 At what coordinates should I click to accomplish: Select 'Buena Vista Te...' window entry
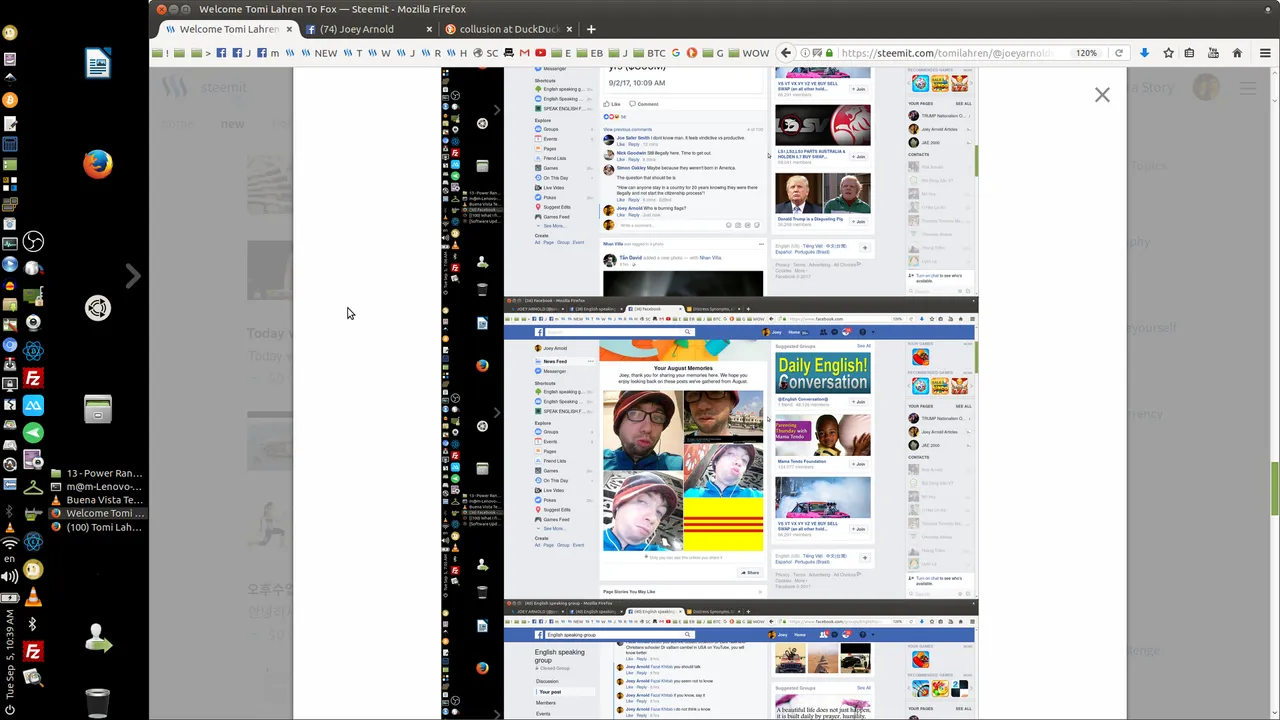(97, 500)
